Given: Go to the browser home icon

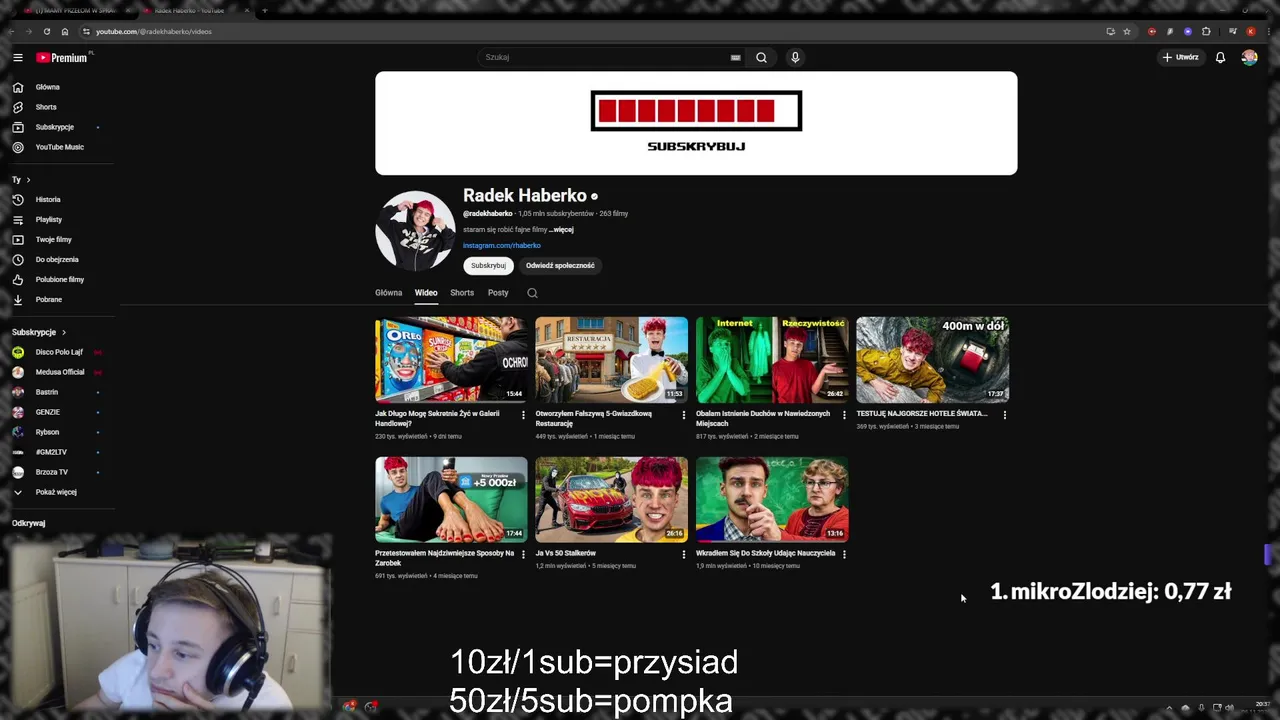Looking at the screenshot, I should click(65, 31).
